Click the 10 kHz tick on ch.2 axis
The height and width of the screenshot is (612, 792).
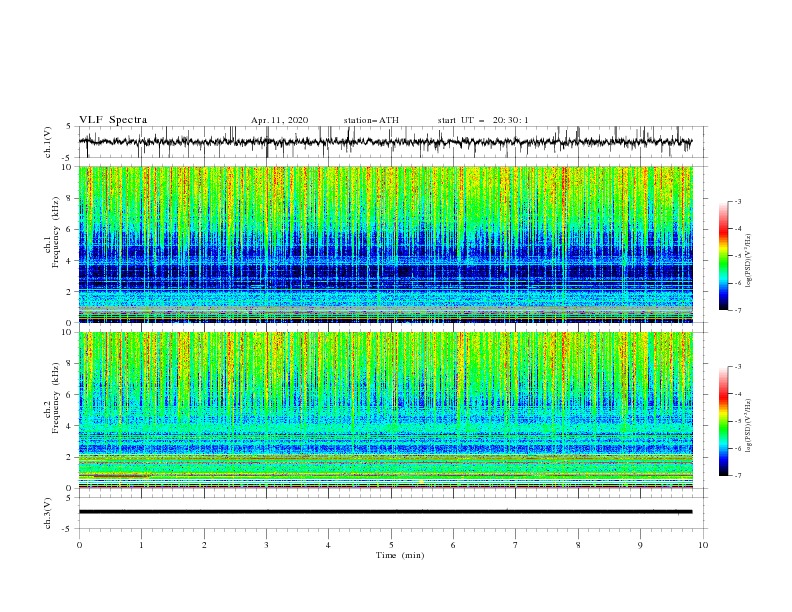[69, 332]
